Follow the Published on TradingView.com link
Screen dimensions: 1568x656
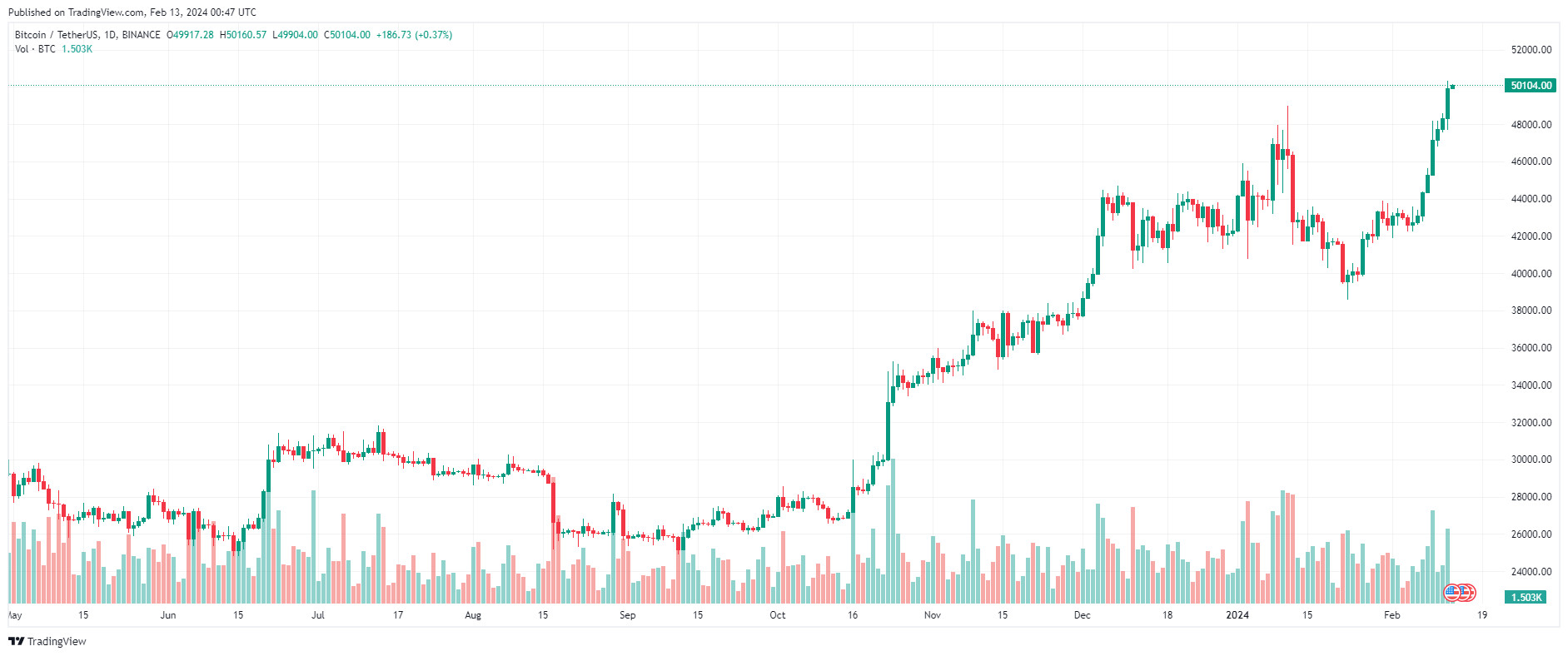[x=77, y=12]
